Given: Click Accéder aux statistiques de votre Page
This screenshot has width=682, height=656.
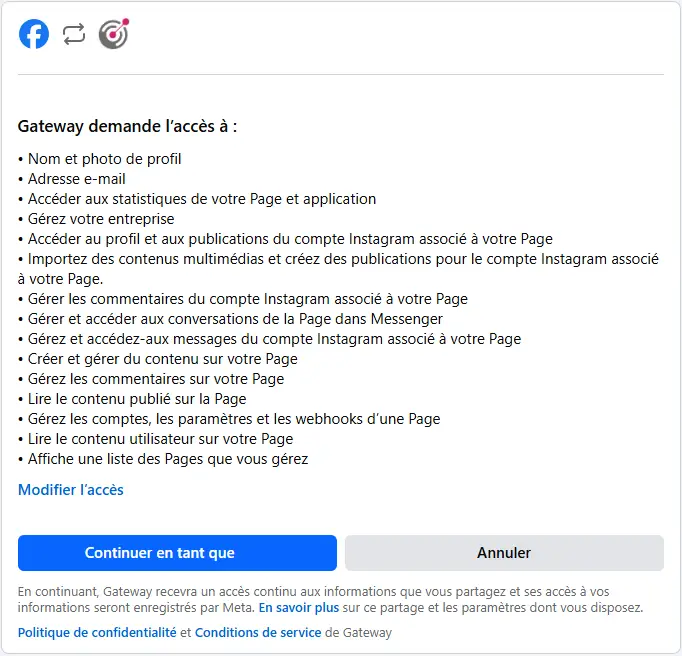Looking at the screenshot, I should click(201, 199).
